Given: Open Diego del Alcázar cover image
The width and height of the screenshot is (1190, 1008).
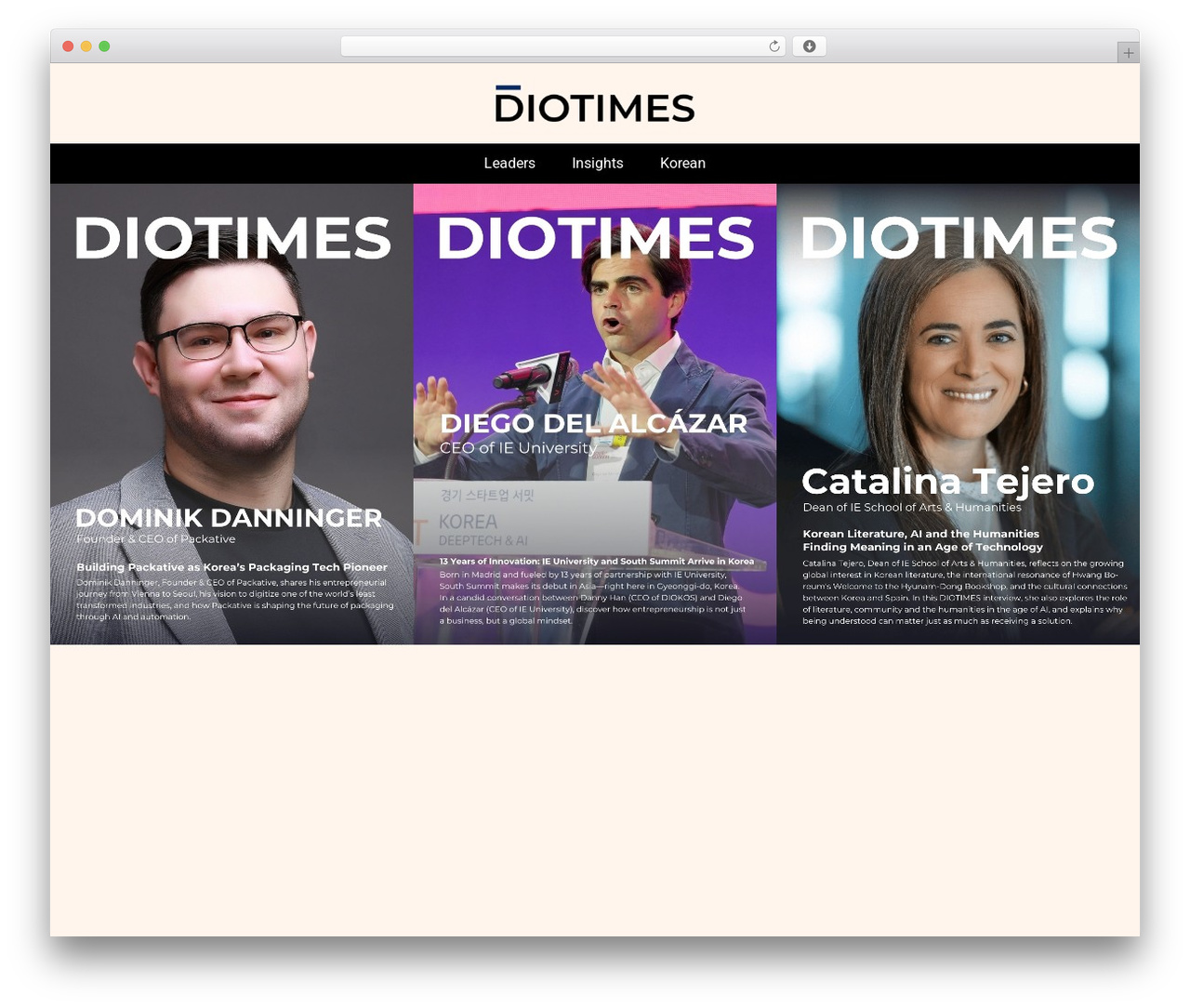Looking at the screenshot, I should click(595, 414).
